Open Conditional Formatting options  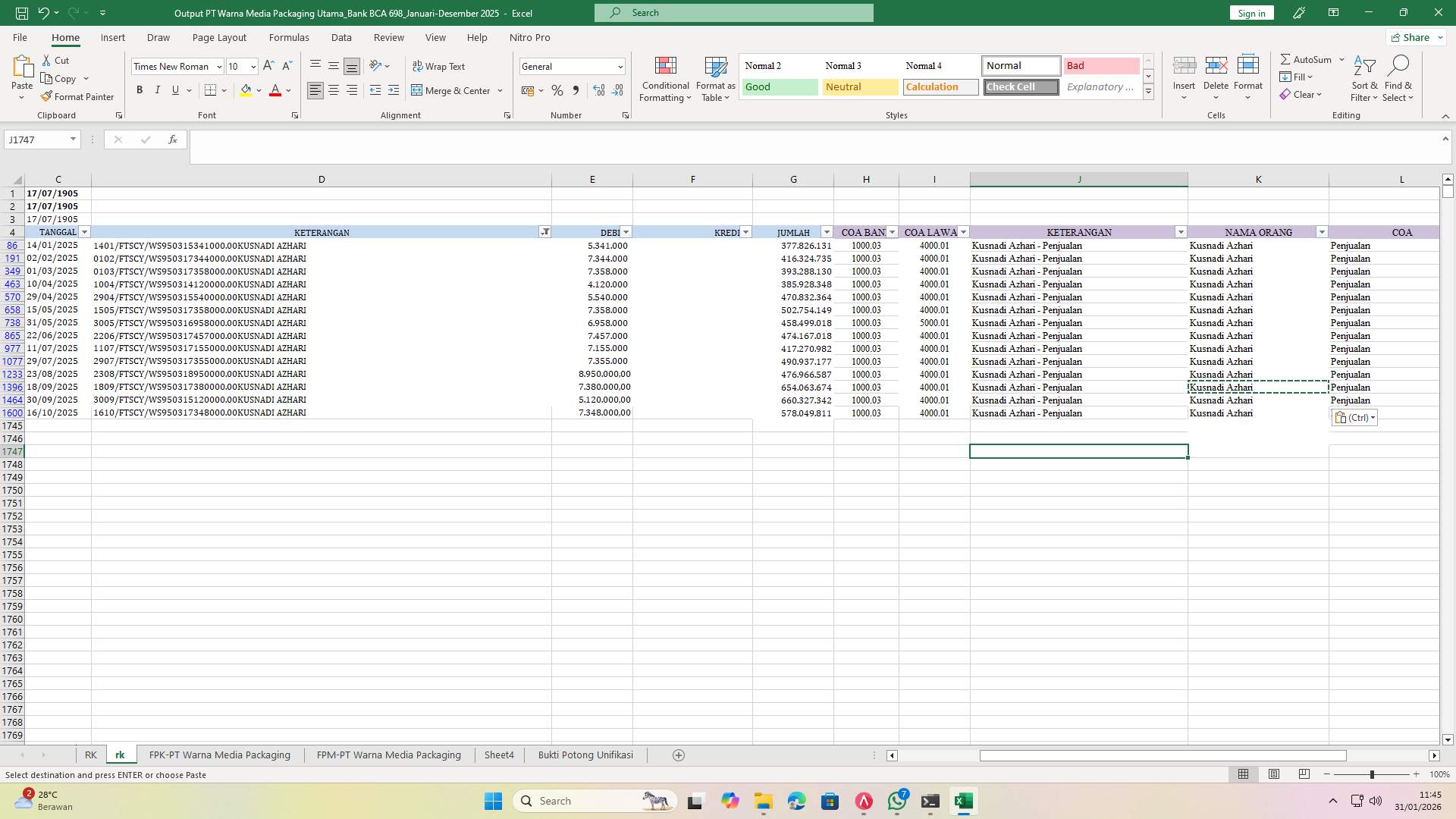coord(665,78)
